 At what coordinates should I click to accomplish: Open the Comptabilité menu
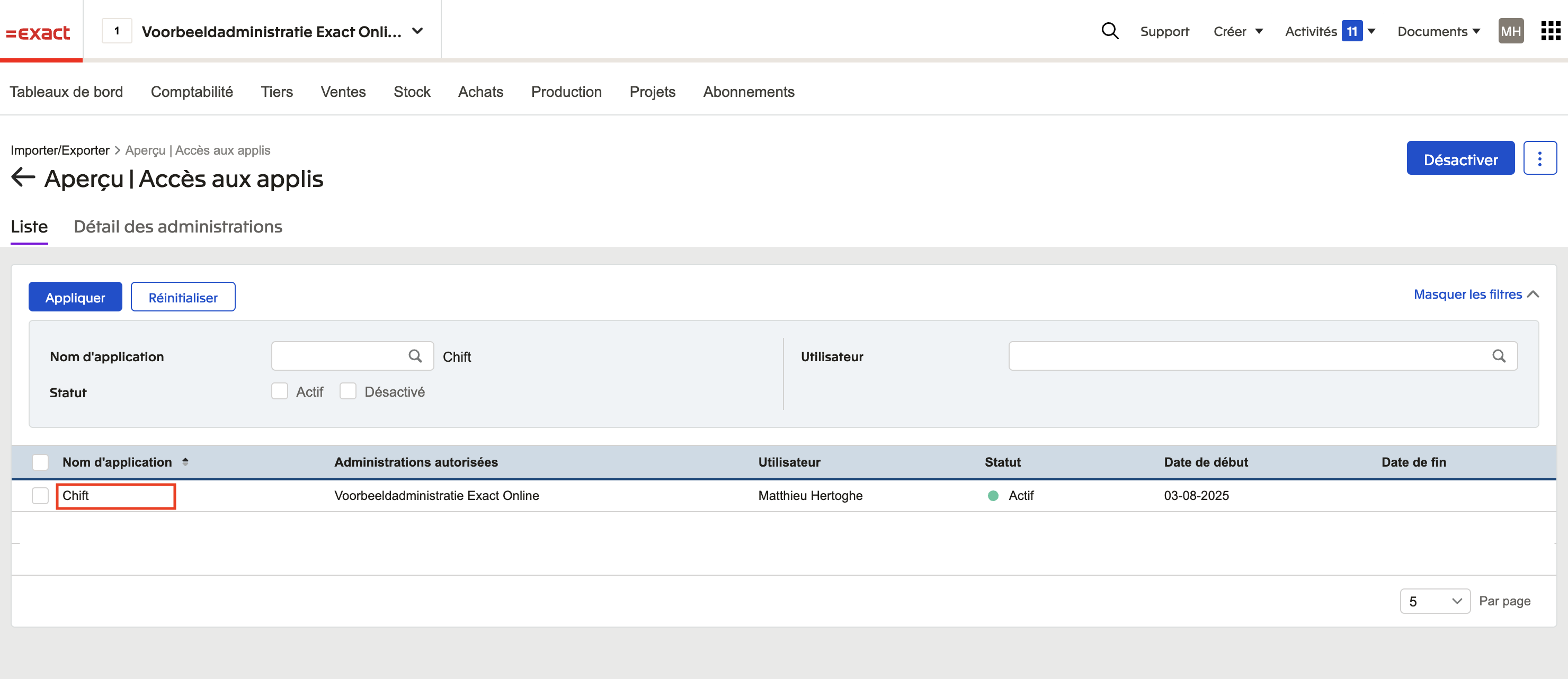pos(192,92)
